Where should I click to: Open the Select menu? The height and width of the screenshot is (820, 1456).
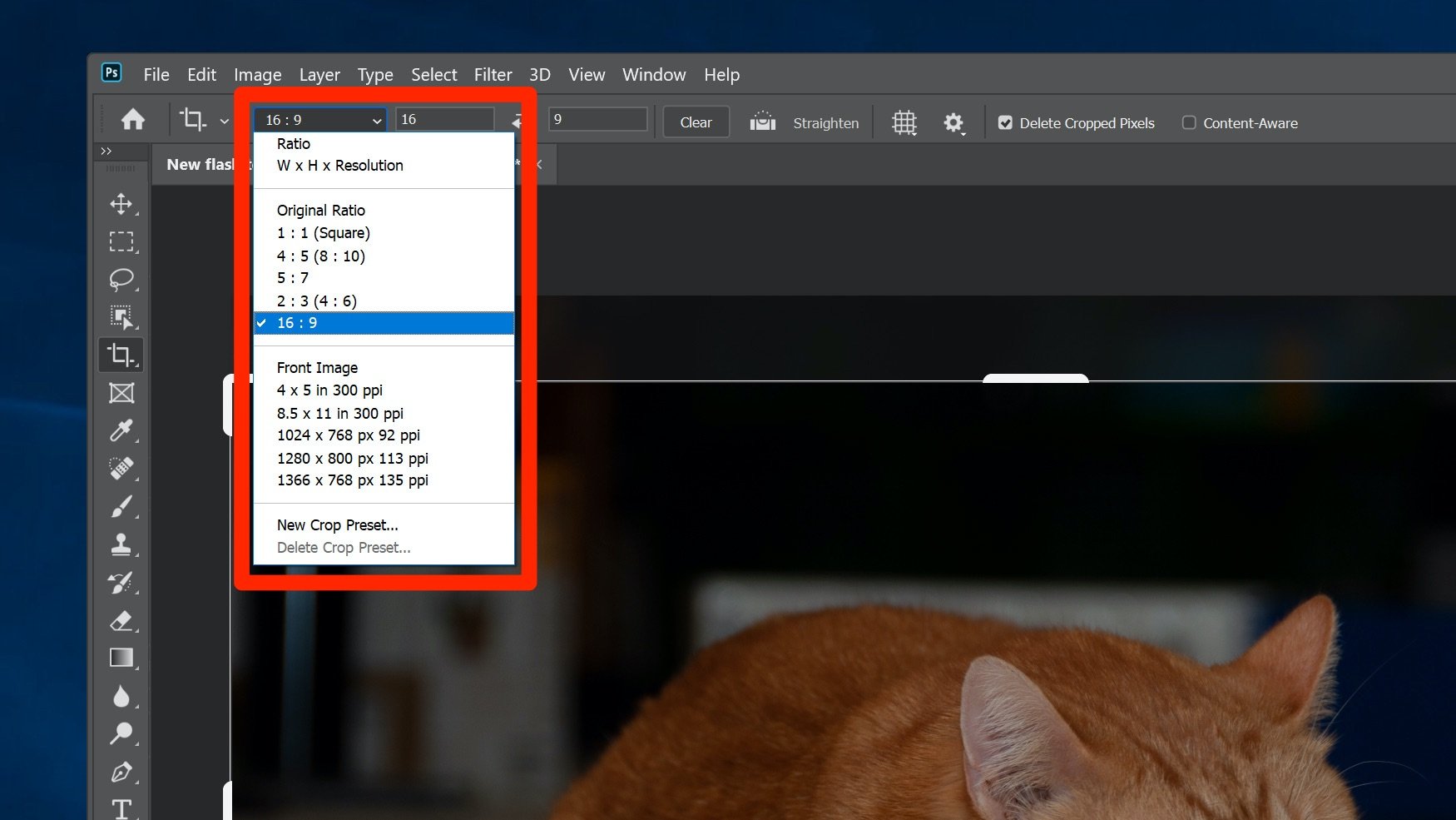(x=434, y=75)
